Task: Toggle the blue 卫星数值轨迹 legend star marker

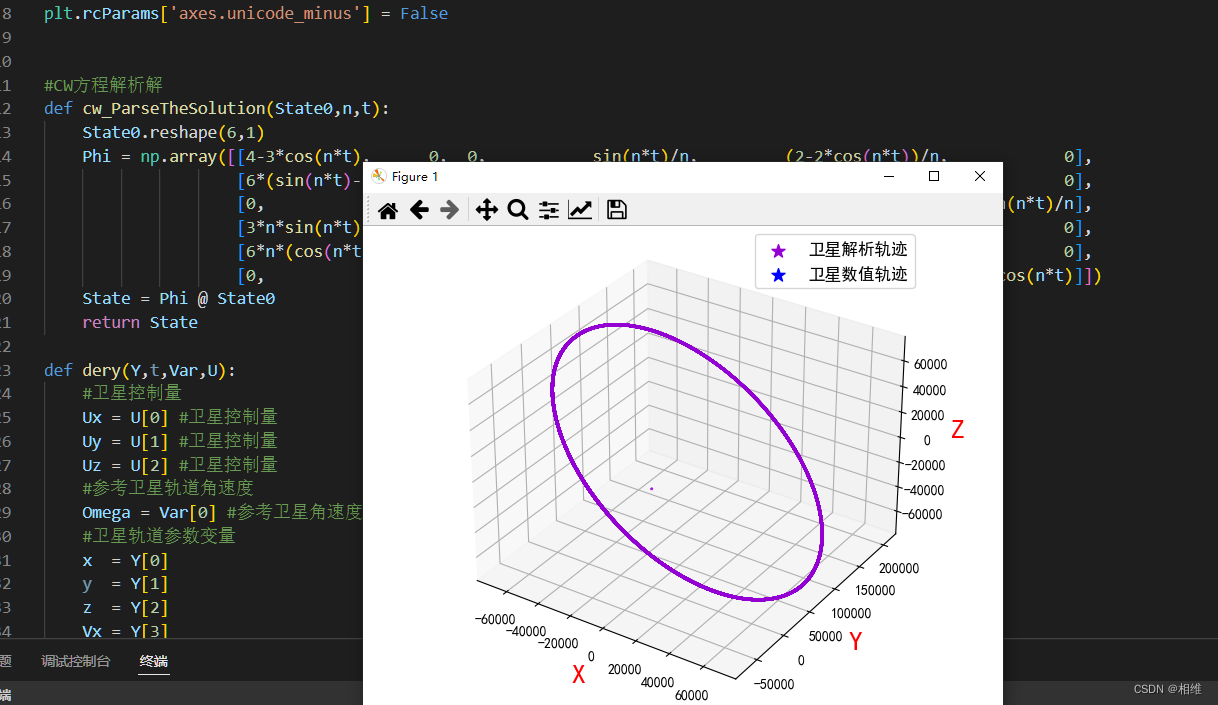Action: point(778,274)
